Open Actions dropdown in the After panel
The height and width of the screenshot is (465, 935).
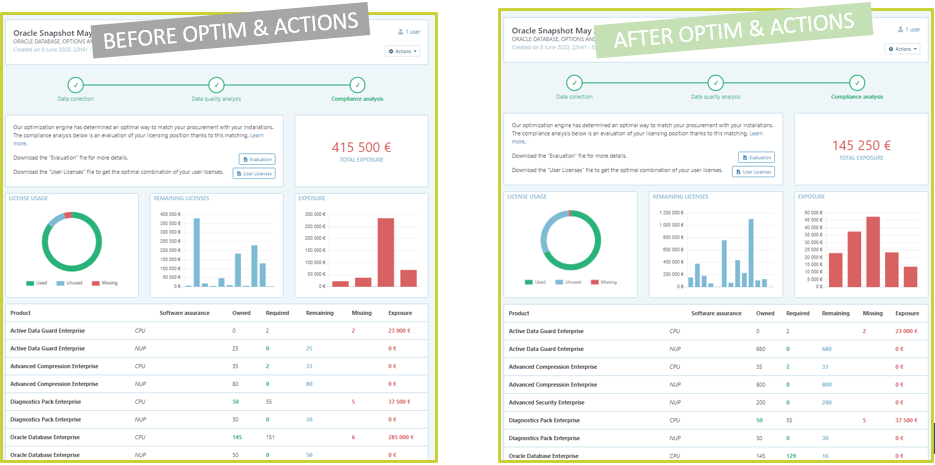[x=902, y=49]
